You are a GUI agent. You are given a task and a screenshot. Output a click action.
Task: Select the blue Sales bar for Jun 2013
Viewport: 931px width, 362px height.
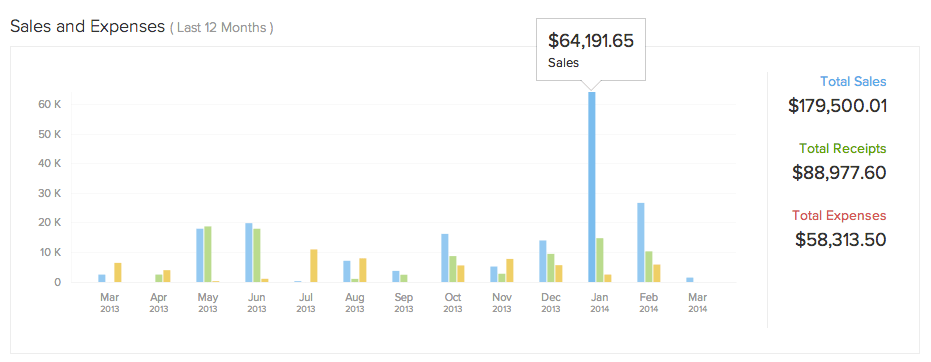tap(249, 253)
